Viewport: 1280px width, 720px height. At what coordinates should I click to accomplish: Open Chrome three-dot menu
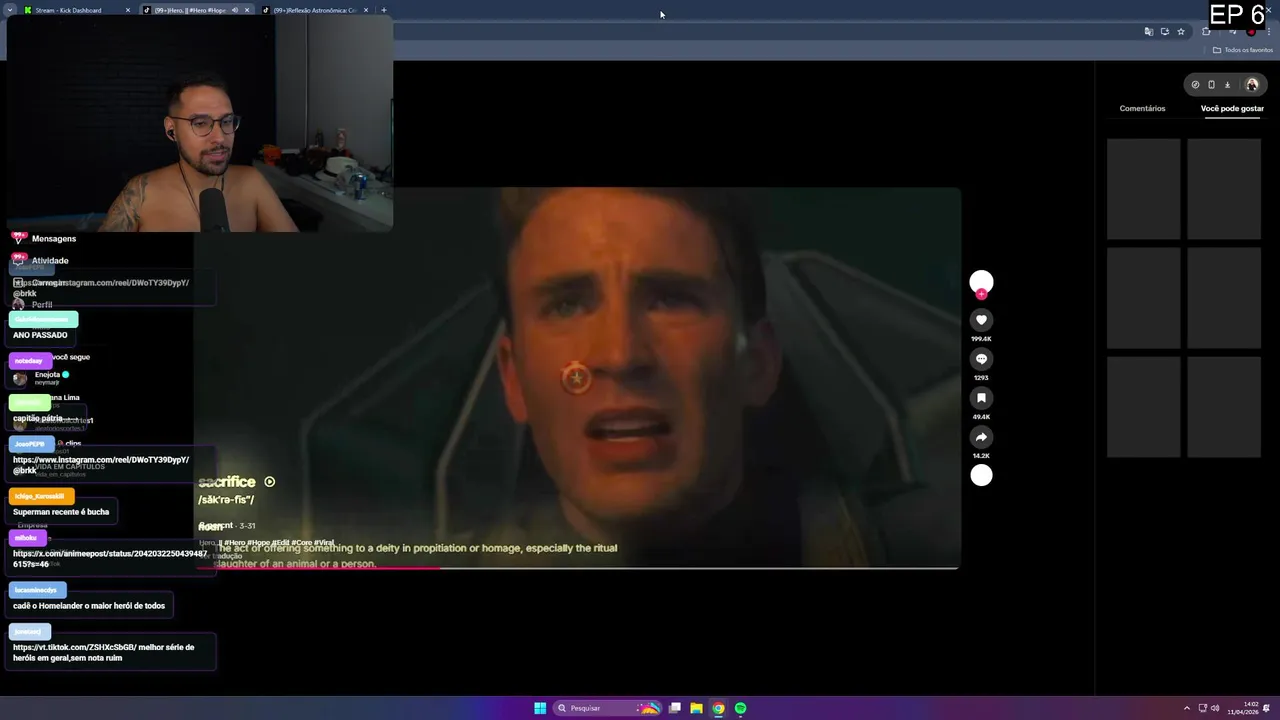tap(1270, 32)
